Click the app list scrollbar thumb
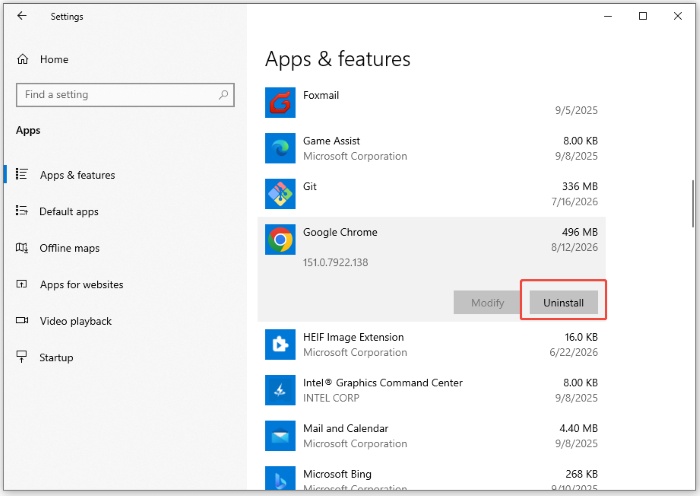The image size is (700, 496). point(693,203)
